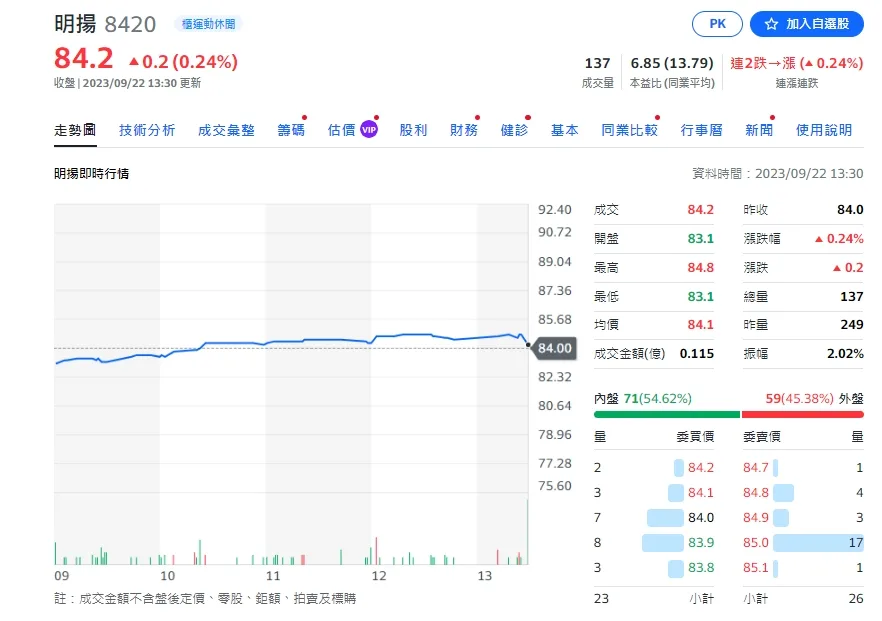Image resolution: width=882 pixels, height=621 pixels.
Task: Click the 內盤 71(54.62%) label
Action: click(x=642, y=399)
